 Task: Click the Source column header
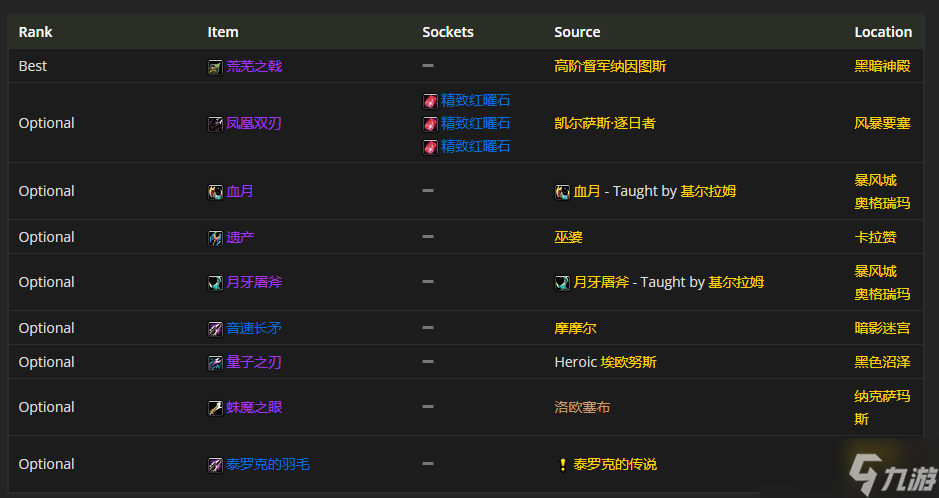(577, 32)
